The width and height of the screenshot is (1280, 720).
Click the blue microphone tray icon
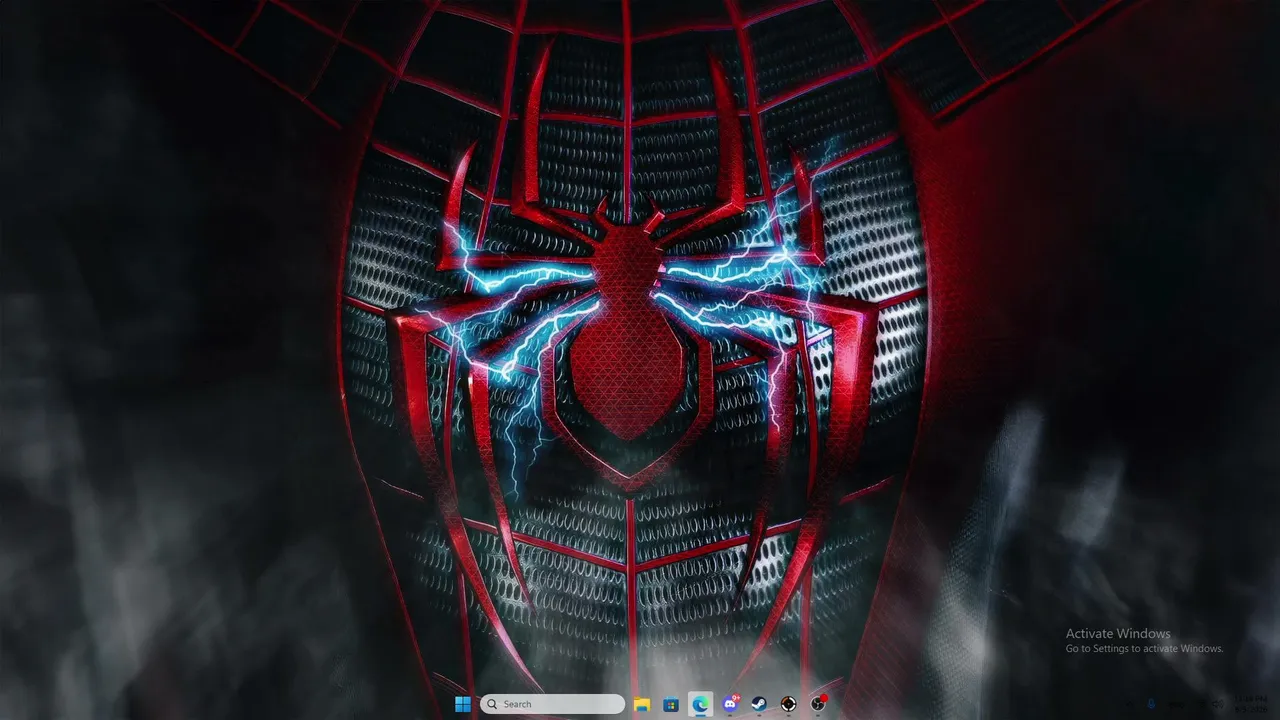pos(1153,704)
